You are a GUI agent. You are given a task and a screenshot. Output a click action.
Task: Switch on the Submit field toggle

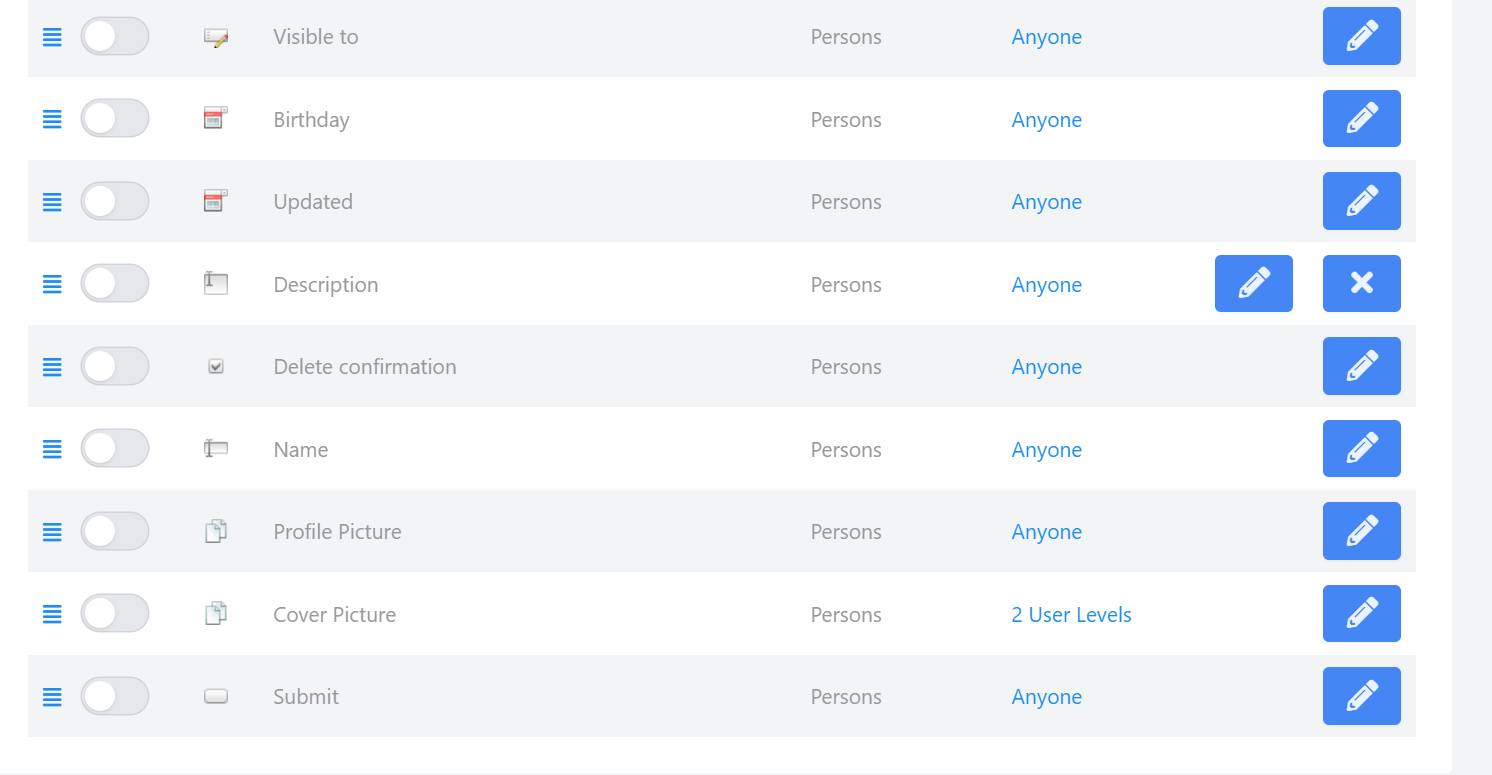point(115,696)
